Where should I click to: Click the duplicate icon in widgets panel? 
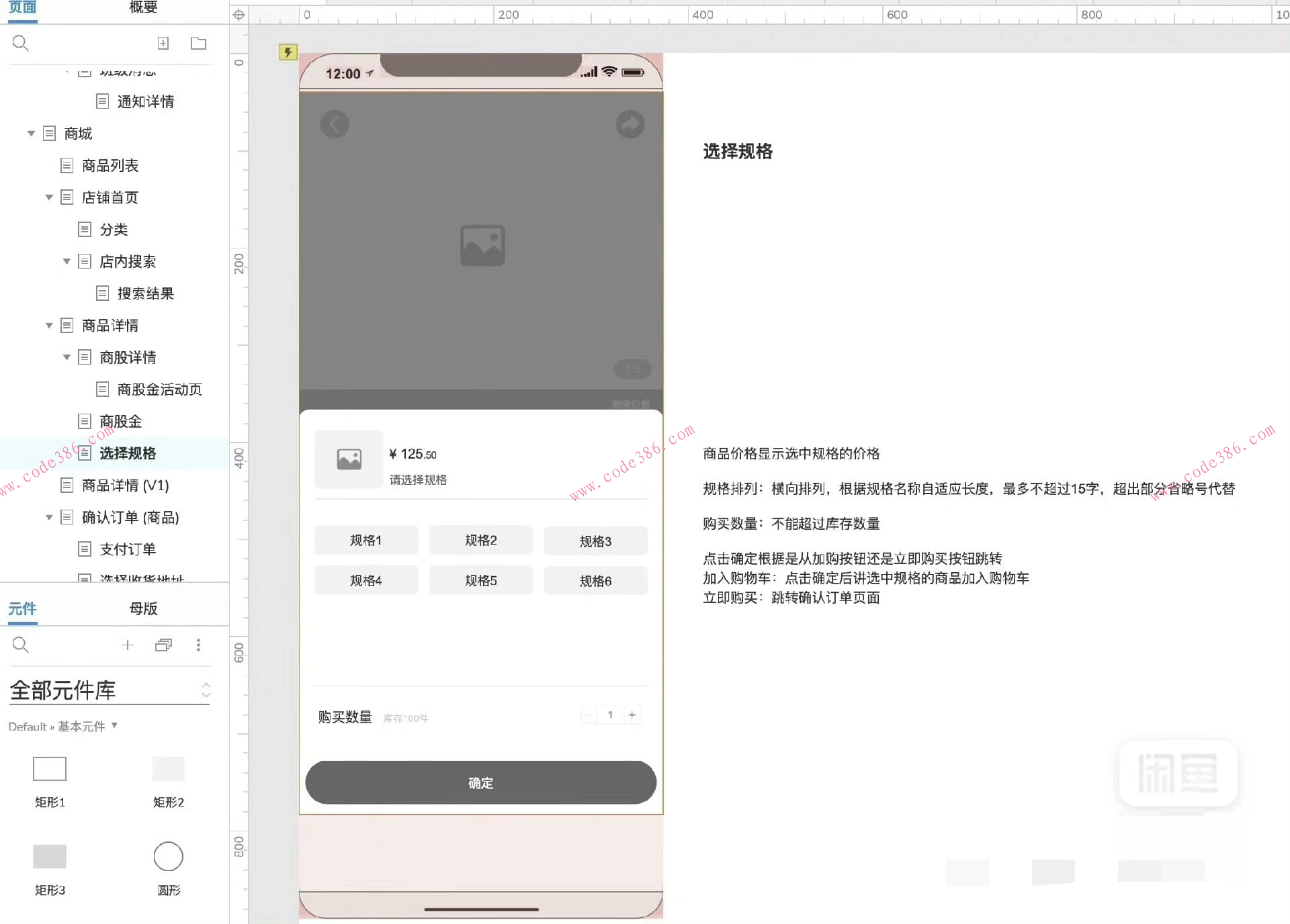coord(163,645)
